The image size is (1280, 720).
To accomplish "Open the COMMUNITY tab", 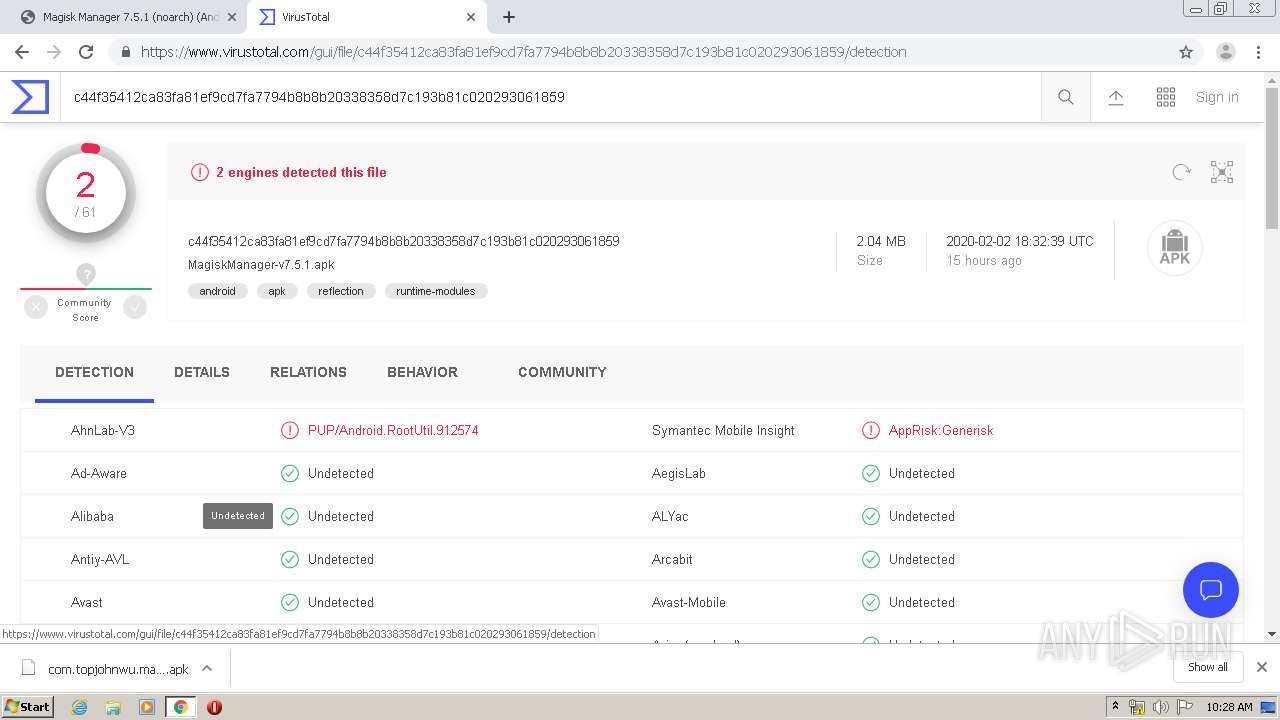I will click(562, 372).
